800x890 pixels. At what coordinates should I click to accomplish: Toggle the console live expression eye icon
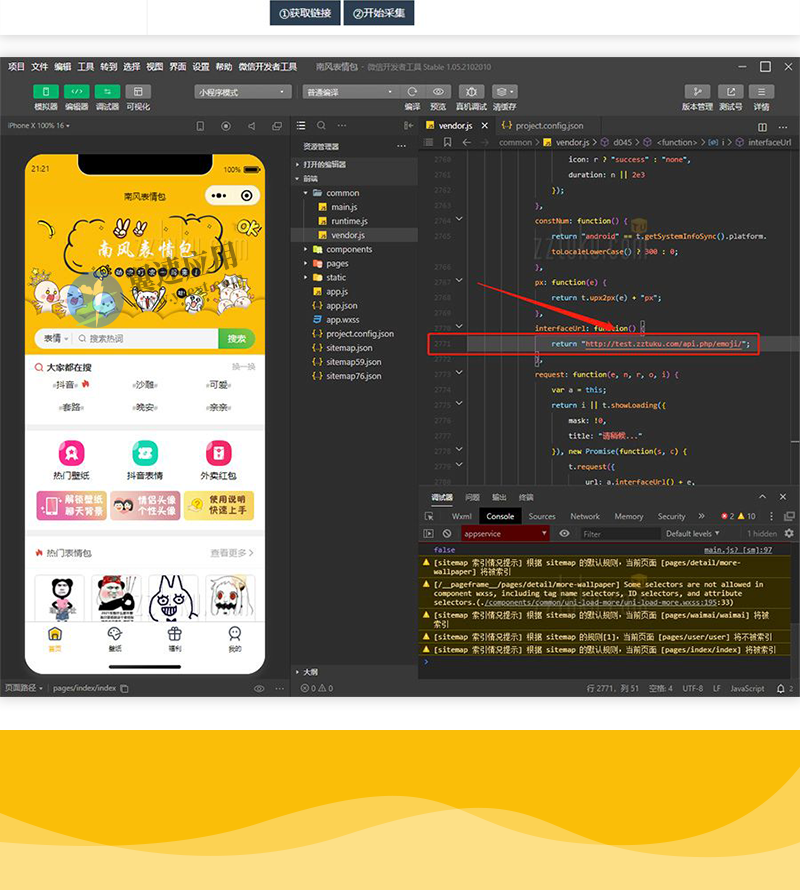point(564,534)
